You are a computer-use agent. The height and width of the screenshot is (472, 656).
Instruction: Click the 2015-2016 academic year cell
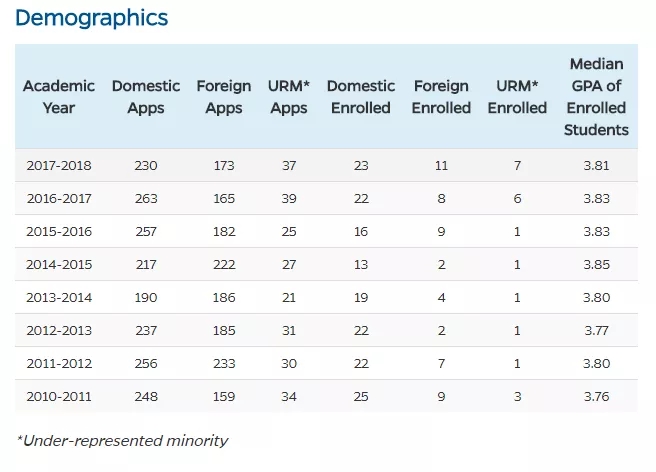(x=59, y=231)
